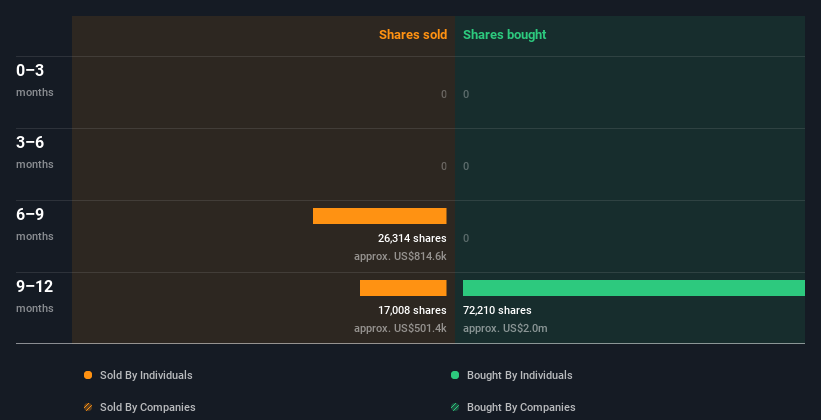Click the green bar for 9–12 months bought
Viewport: 821px width, 420px height.
click(x=634, y=288)
